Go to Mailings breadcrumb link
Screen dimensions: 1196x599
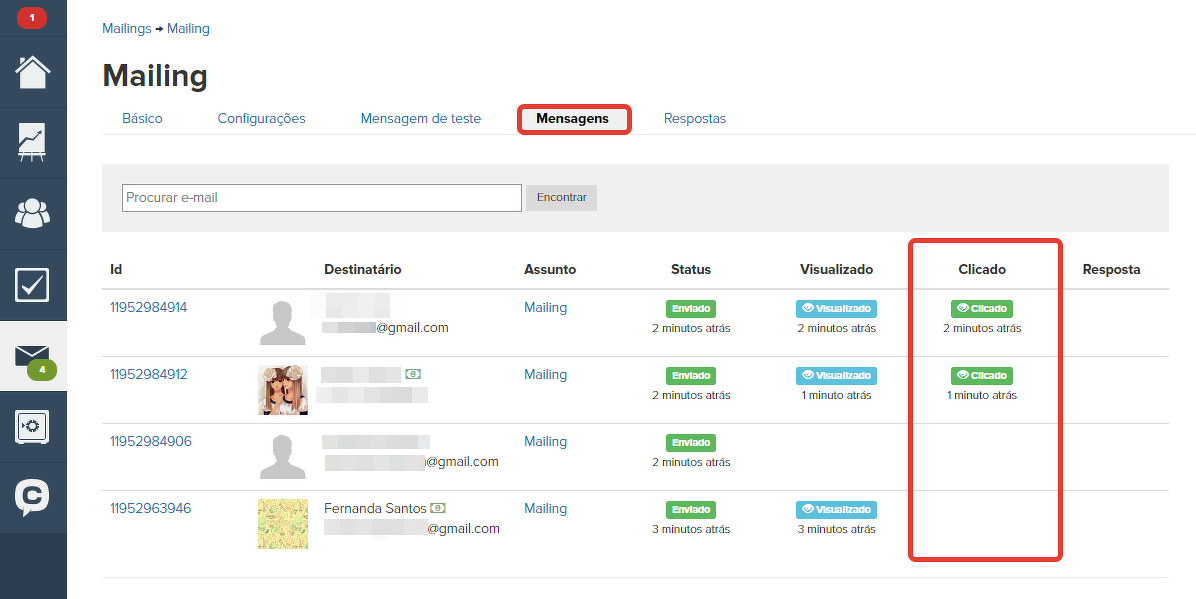127,28
